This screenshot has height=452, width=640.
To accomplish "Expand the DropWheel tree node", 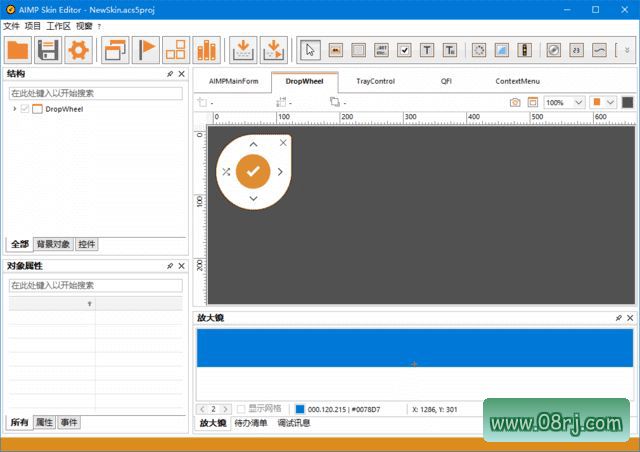I will coord(15,109).
